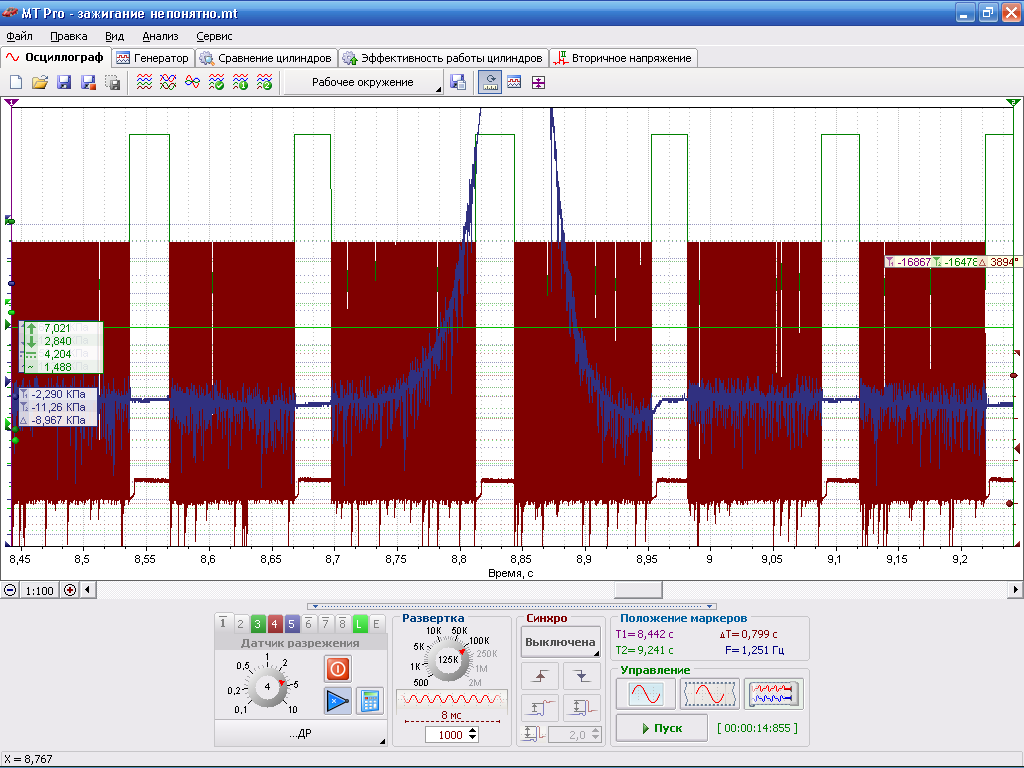Click the waveform icon with number 1 badge

240,82
